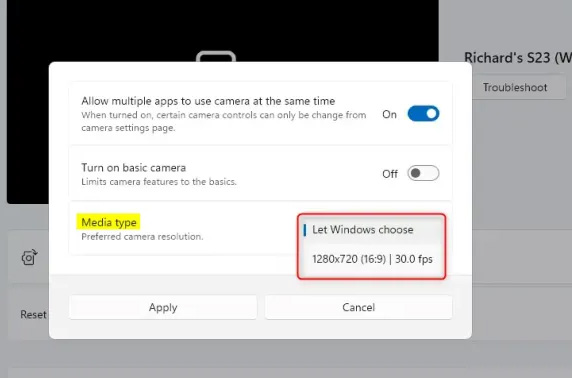Viewport: 572px width, 378px height.
Task: Click 'Turn on basic camera' label
Action: point(134,168)
